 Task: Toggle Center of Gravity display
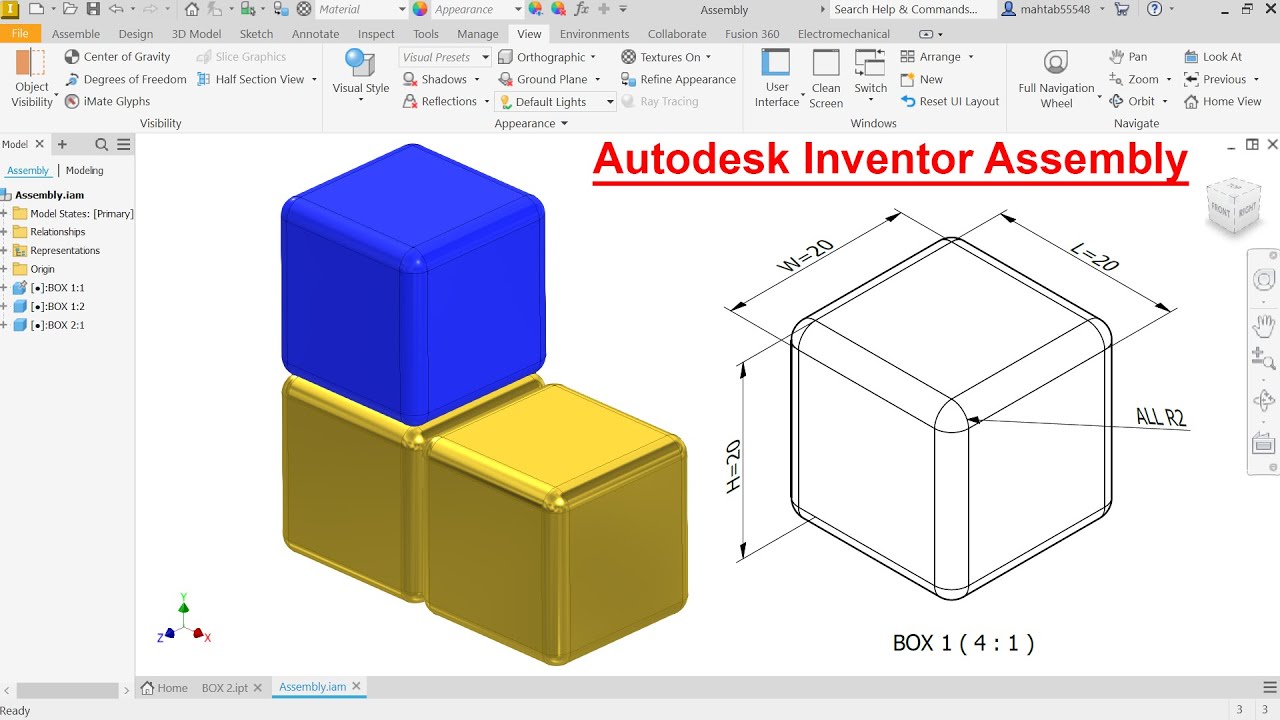(117, 57)
